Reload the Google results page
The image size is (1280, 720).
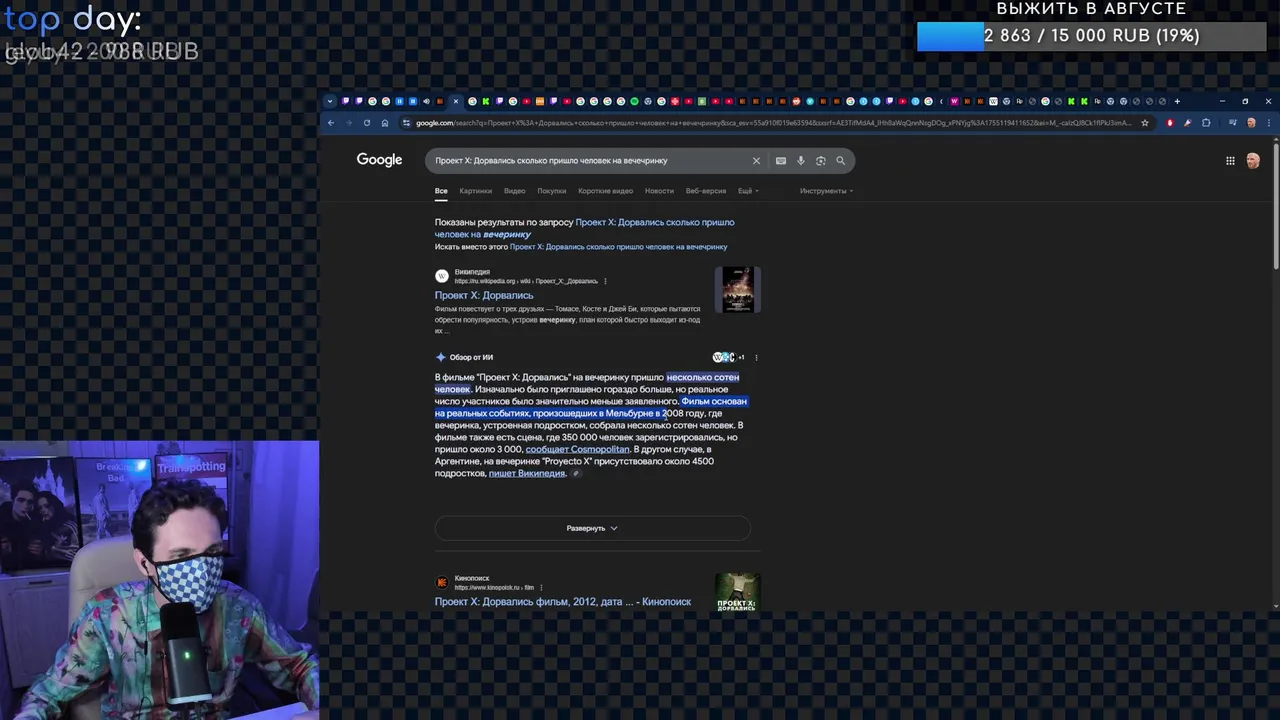coord(367,123)
